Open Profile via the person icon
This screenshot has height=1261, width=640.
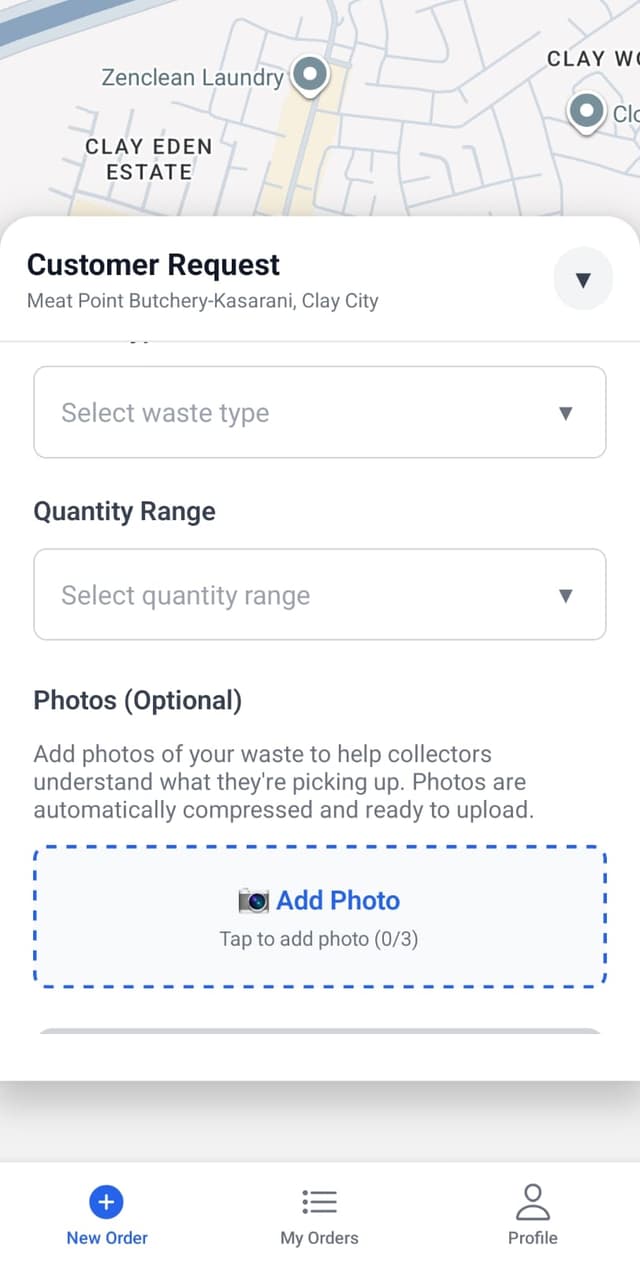click(533, 1201)
